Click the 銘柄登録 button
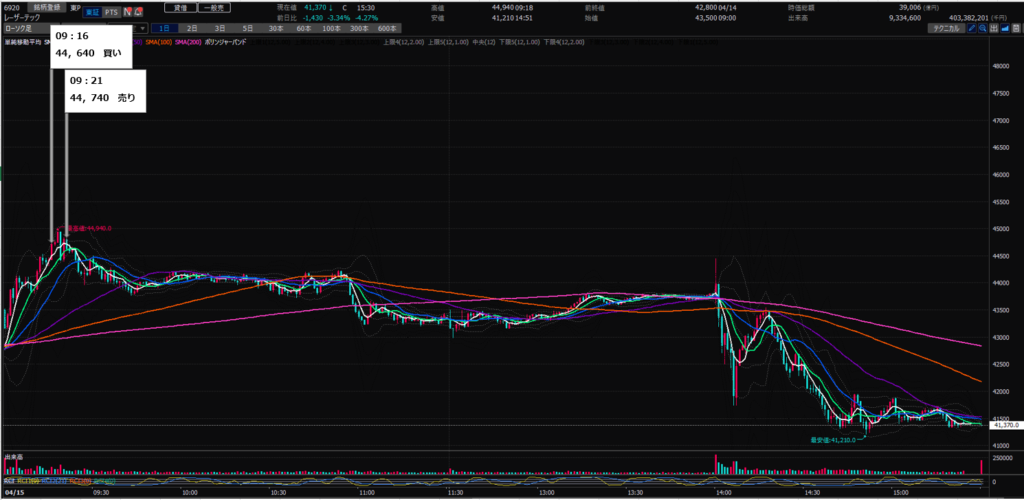The width and height of the screenshot is (1024, 500). point(49,8)
